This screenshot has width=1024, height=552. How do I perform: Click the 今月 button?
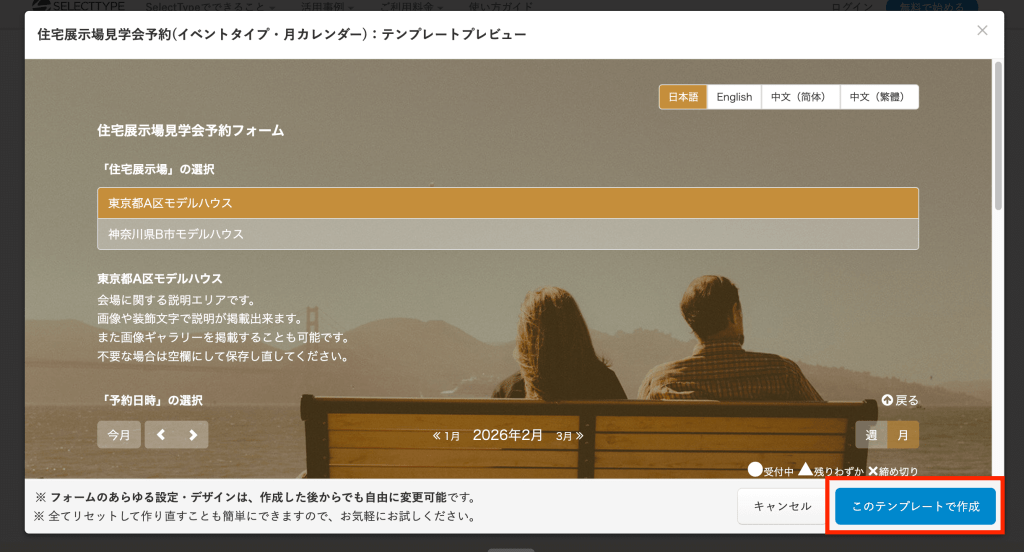pos(119,435)
